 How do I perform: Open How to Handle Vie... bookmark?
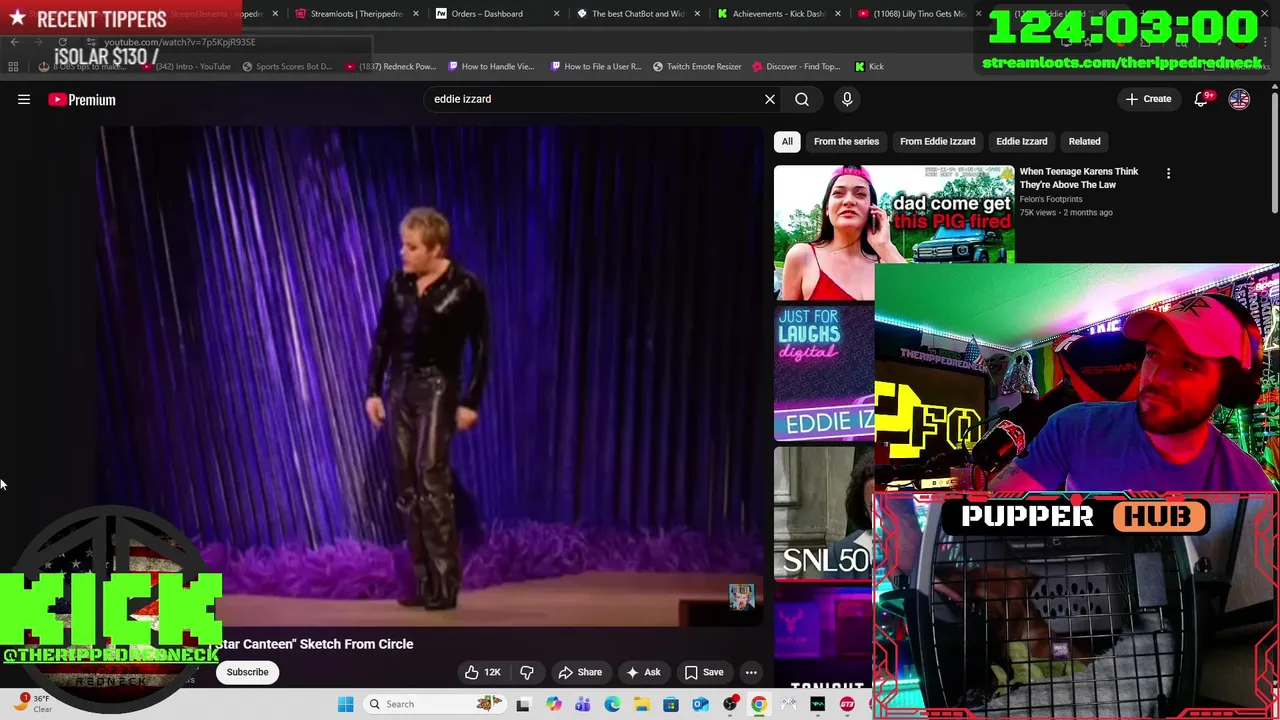491,67
